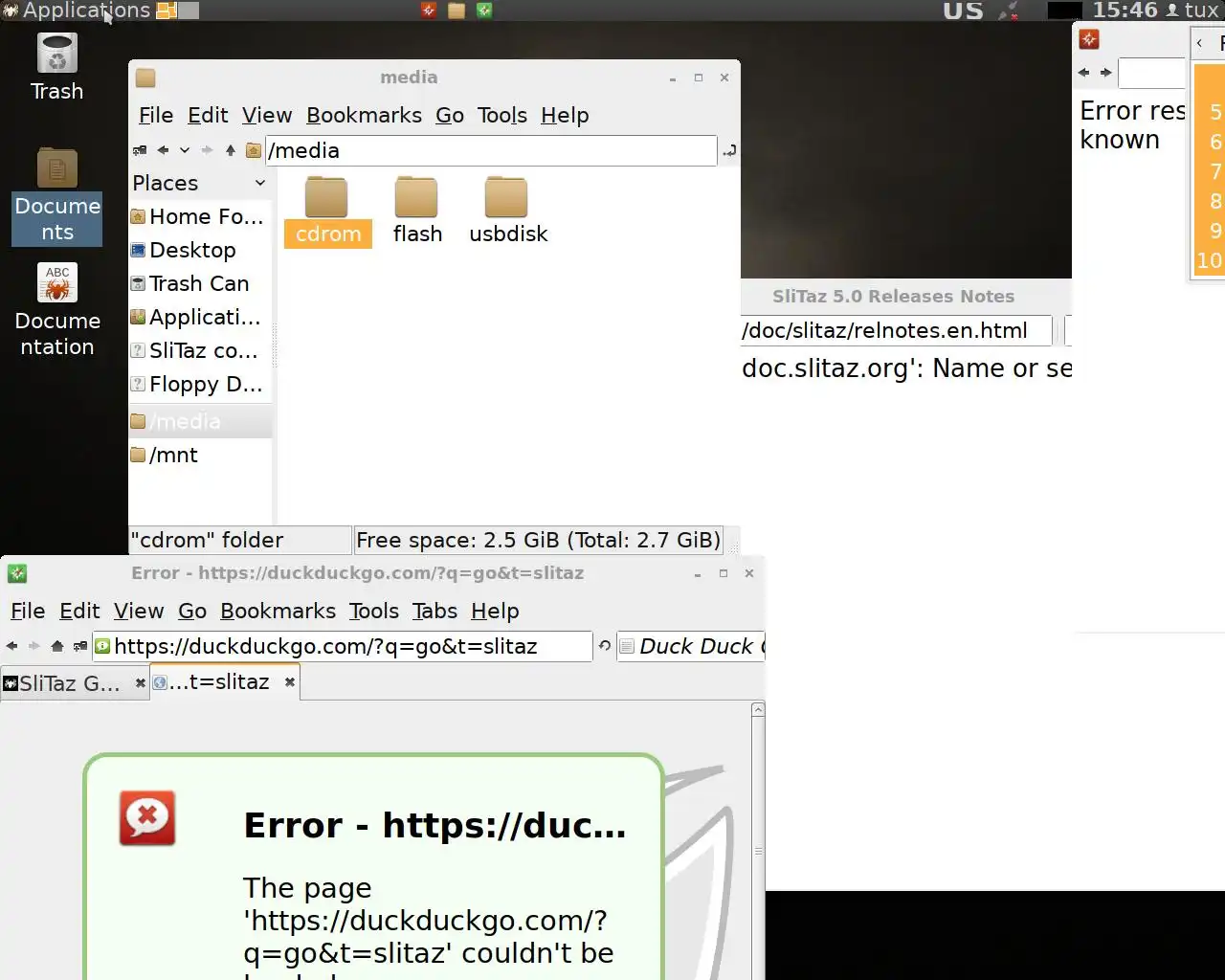Image resolution: width=1225 pixels, height=980 pixels.
Task: Select the usbdisk folder
Action: (x=508, y=212)
